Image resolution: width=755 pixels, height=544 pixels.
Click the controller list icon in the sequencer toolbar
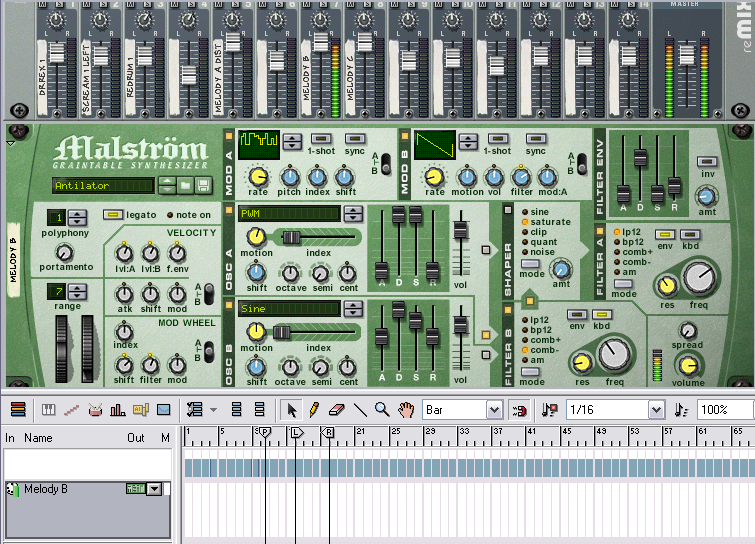click(x=195, y=410)
